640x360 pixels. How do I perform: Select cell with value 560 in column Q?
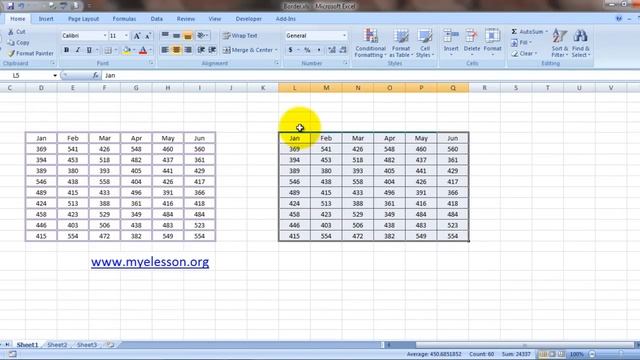pos(453,149)
